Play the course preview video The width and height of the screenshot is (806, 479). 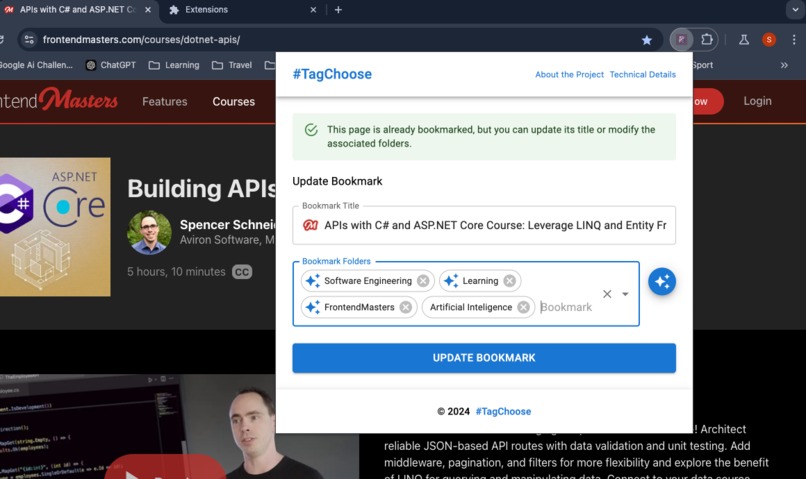[x=164, y=470]
